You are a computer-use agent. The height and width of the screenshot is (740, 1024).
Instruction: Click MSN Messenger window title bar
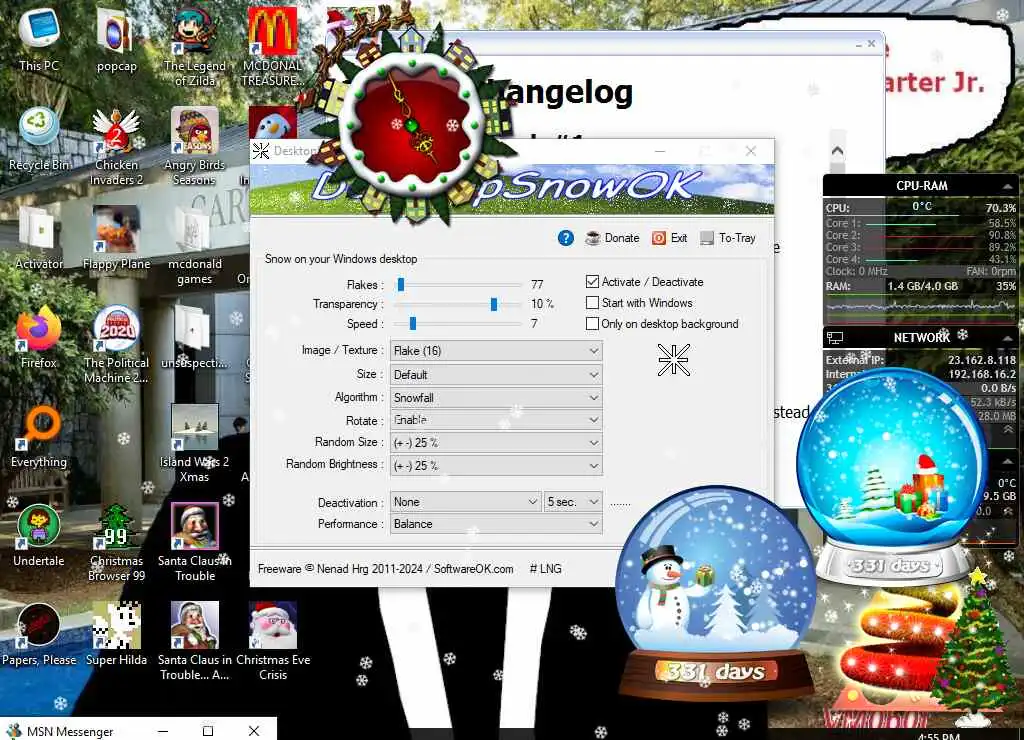138,731
